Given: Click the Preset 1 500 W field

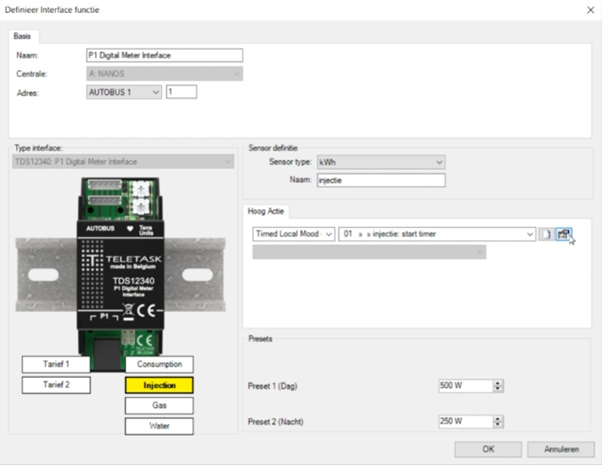Looking at the screenshot, I should 466,386.
